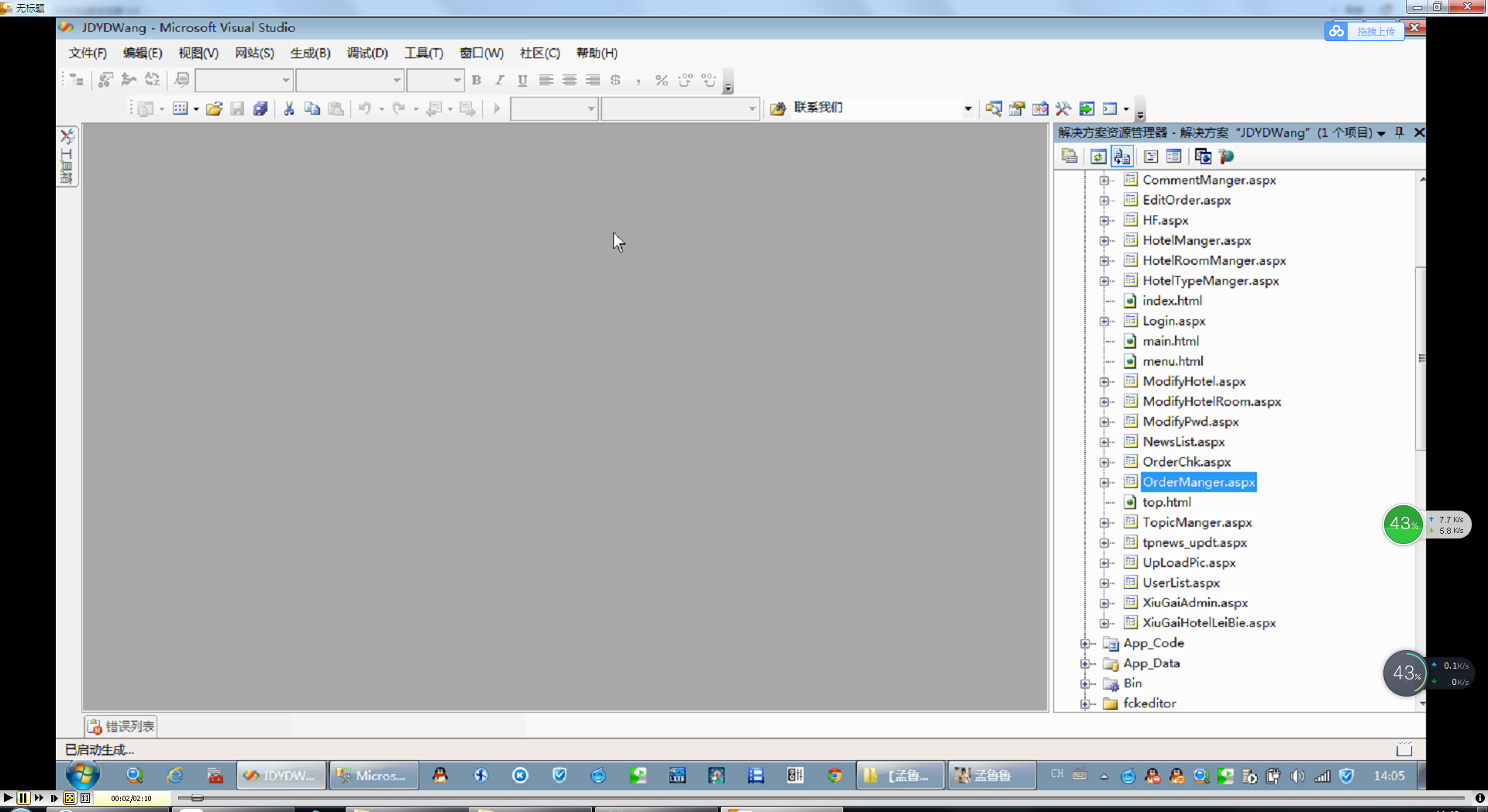This screenshot has width=1488, height=812.
Task: Select index.html in Solution Explorer
Action: (x=1172, y=301)
